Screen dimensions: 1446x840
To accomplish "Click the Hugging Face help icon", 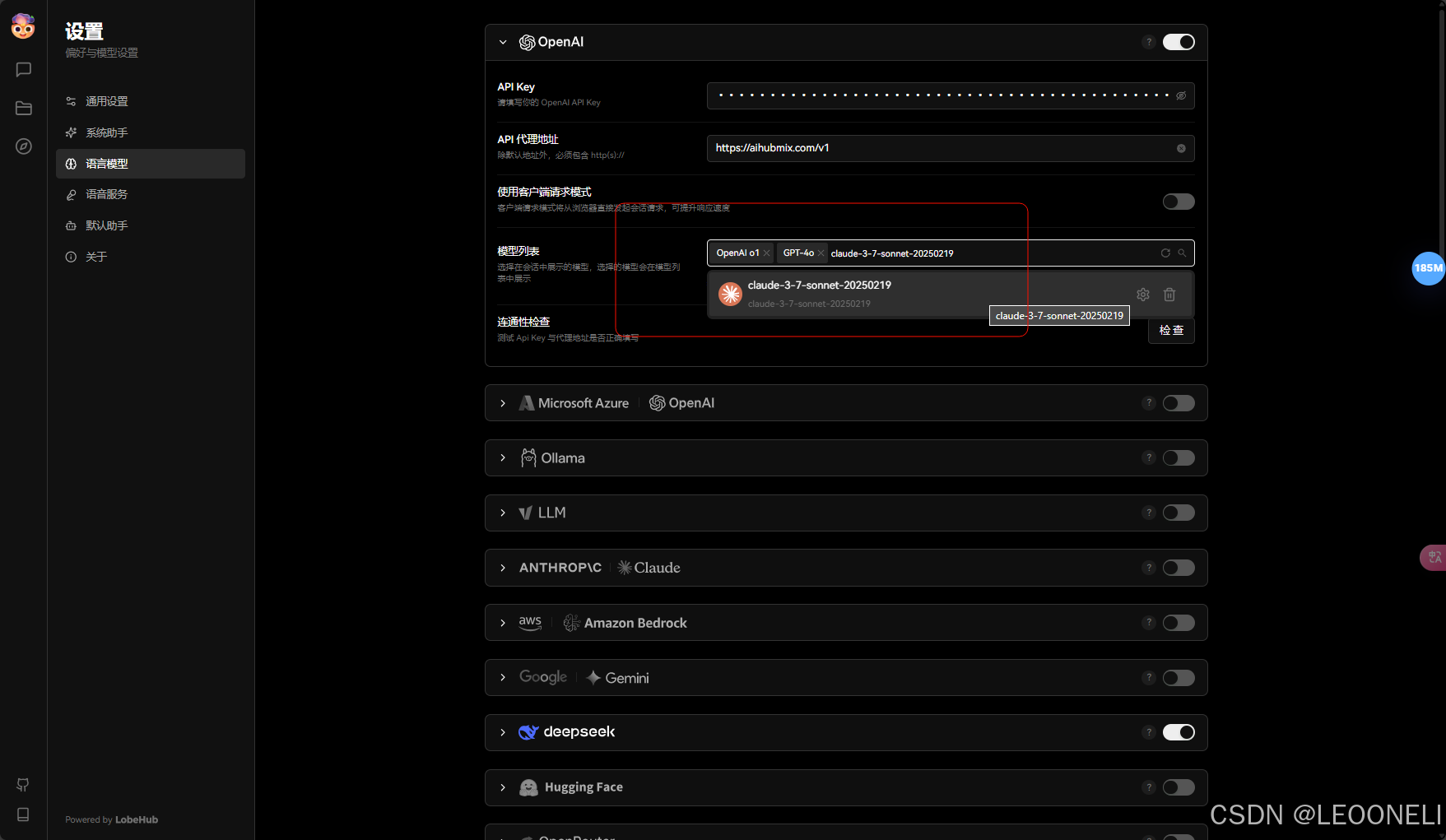I will pos(1149,787).
